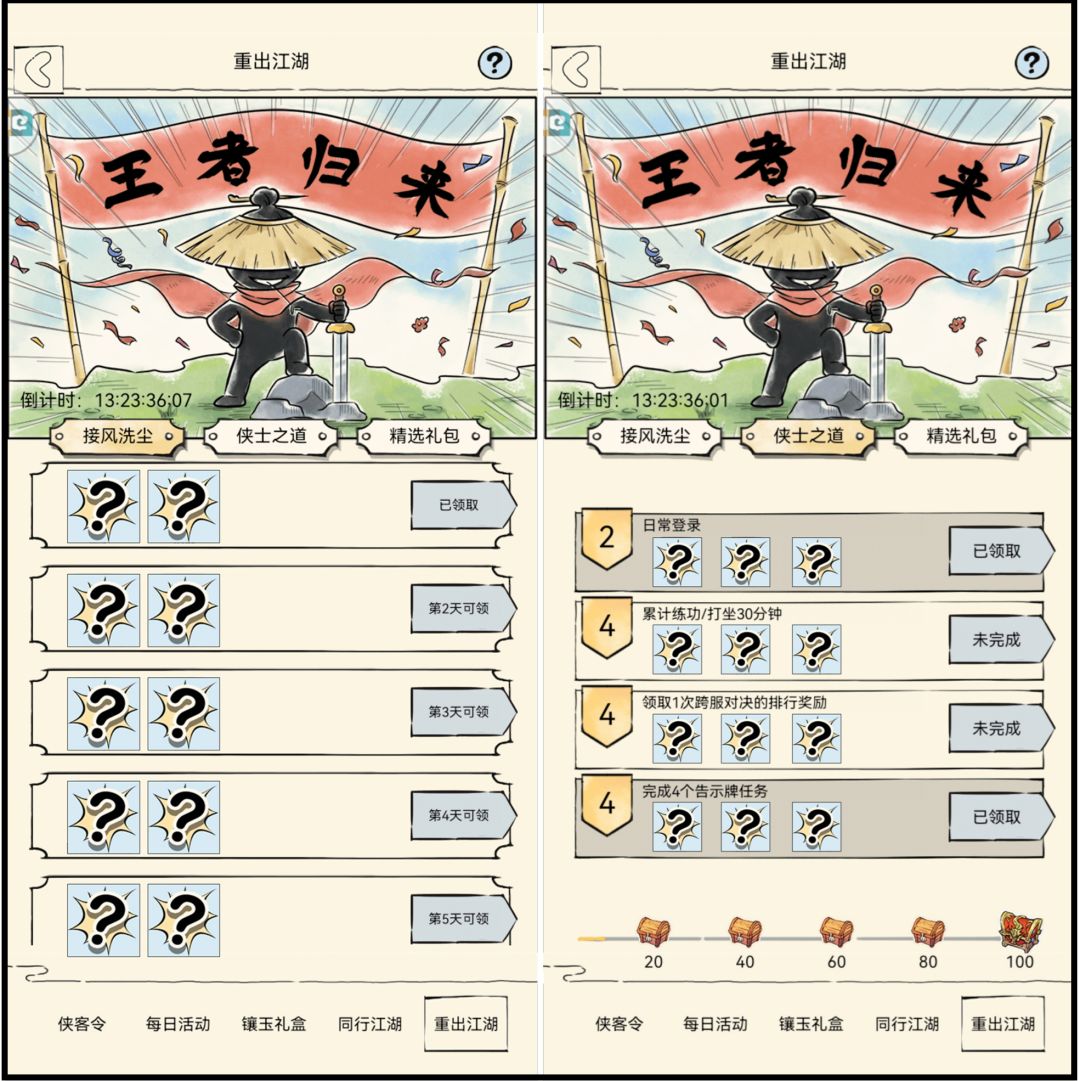The width and height of the screenshot is (1080, 1081).
Task: Switch to 精选礼包 tab in right screen
Action: click(x=961, y=436)
